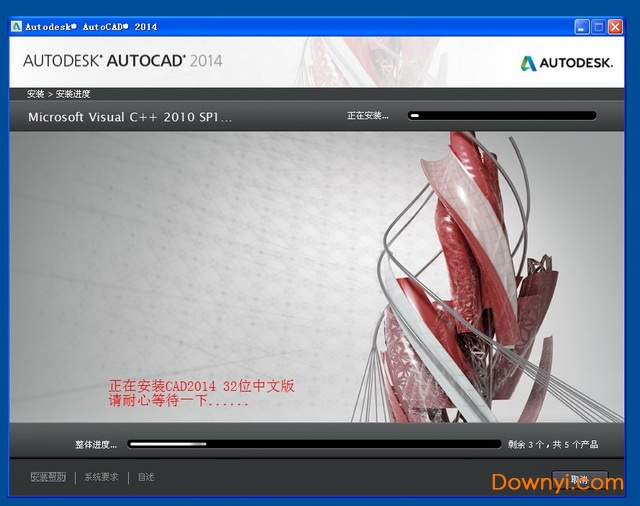Click the 正在安装 component progress bar
The width and height of the screenshot is (640, 506).
point(502,116)
